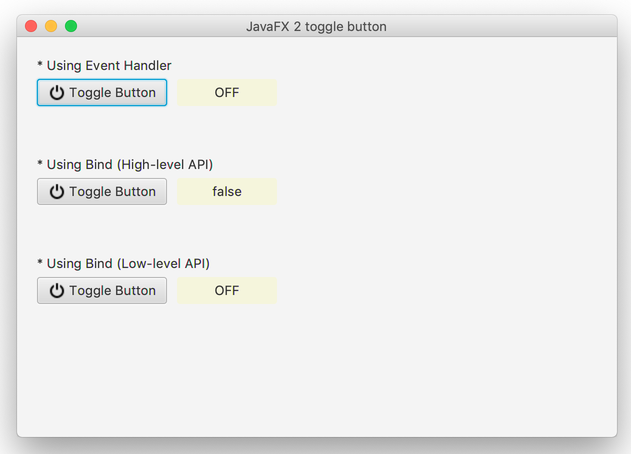
Task: Minimize the window with the yellow button
Action: tap(51, 26)
